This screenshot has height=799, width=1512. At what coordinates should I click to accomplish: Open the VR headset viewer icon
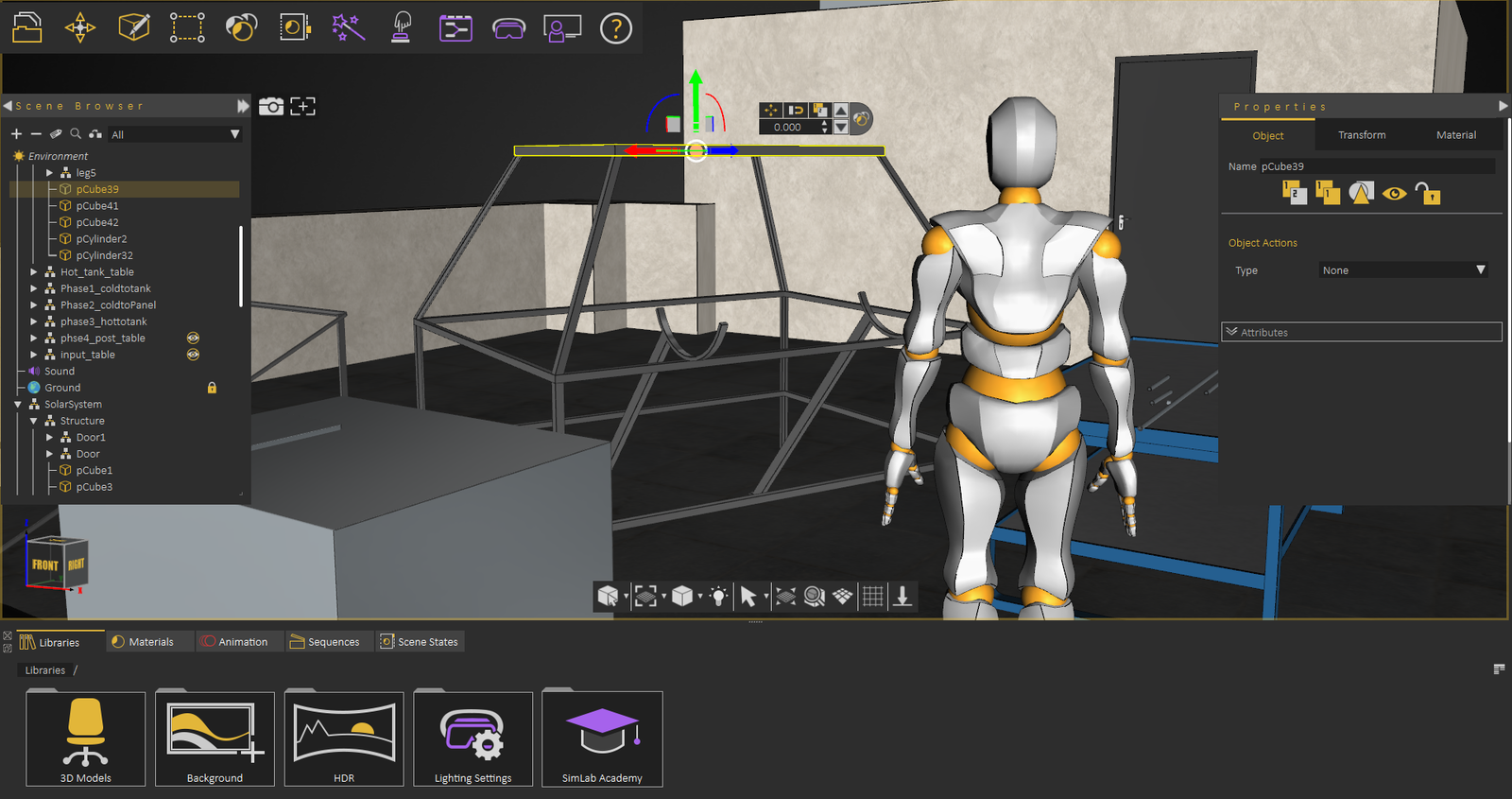coord(508,28)
